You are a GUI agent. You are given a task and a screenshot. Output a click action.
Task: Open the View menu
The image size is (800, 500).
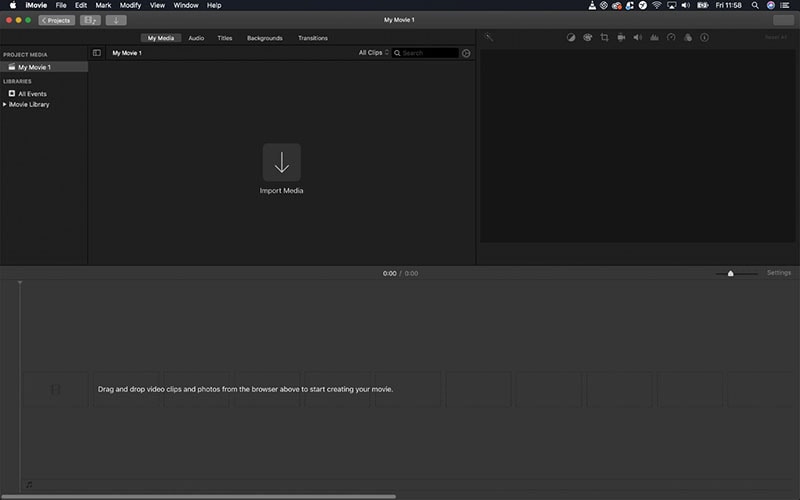[157, 5]
